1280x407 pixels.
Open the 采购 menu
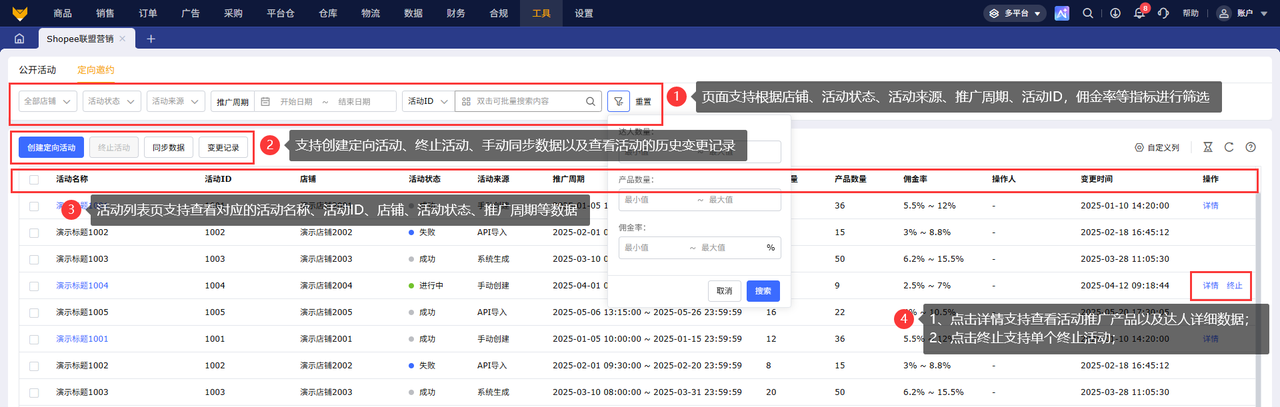[x=233, y=13]
